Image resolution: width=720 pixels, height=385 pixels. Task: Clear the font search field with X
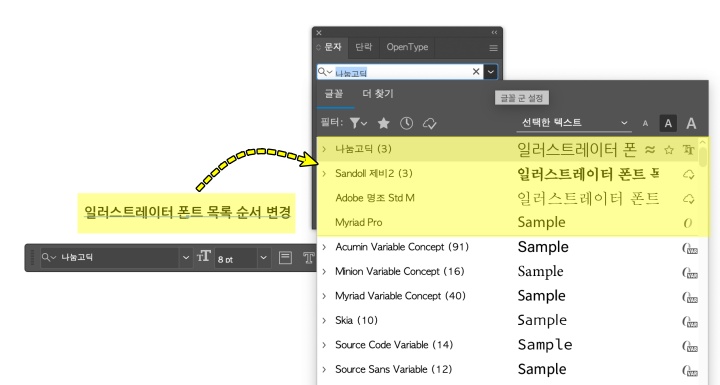476,72
